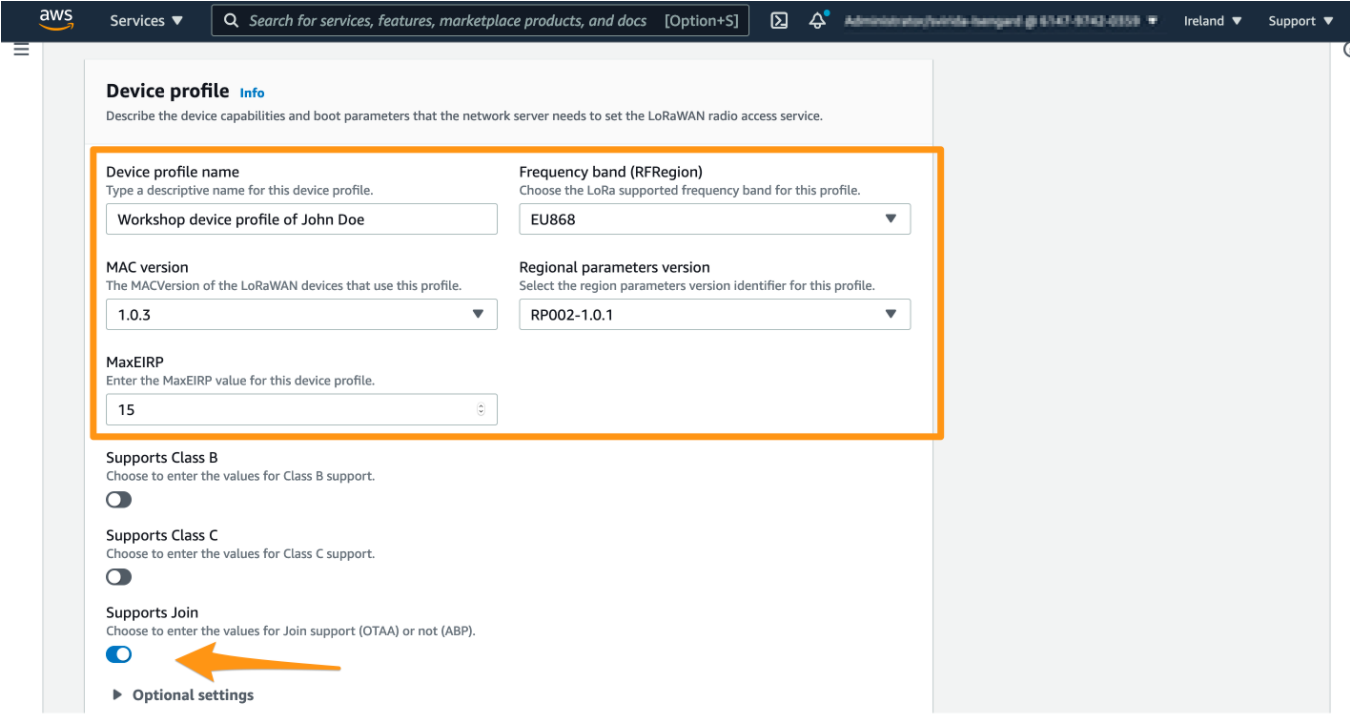Image resolution: width=1350 pixels, height=722 pixels.
Task: Open the Frequency band EU868 dropdown
Action: point(714,219)
